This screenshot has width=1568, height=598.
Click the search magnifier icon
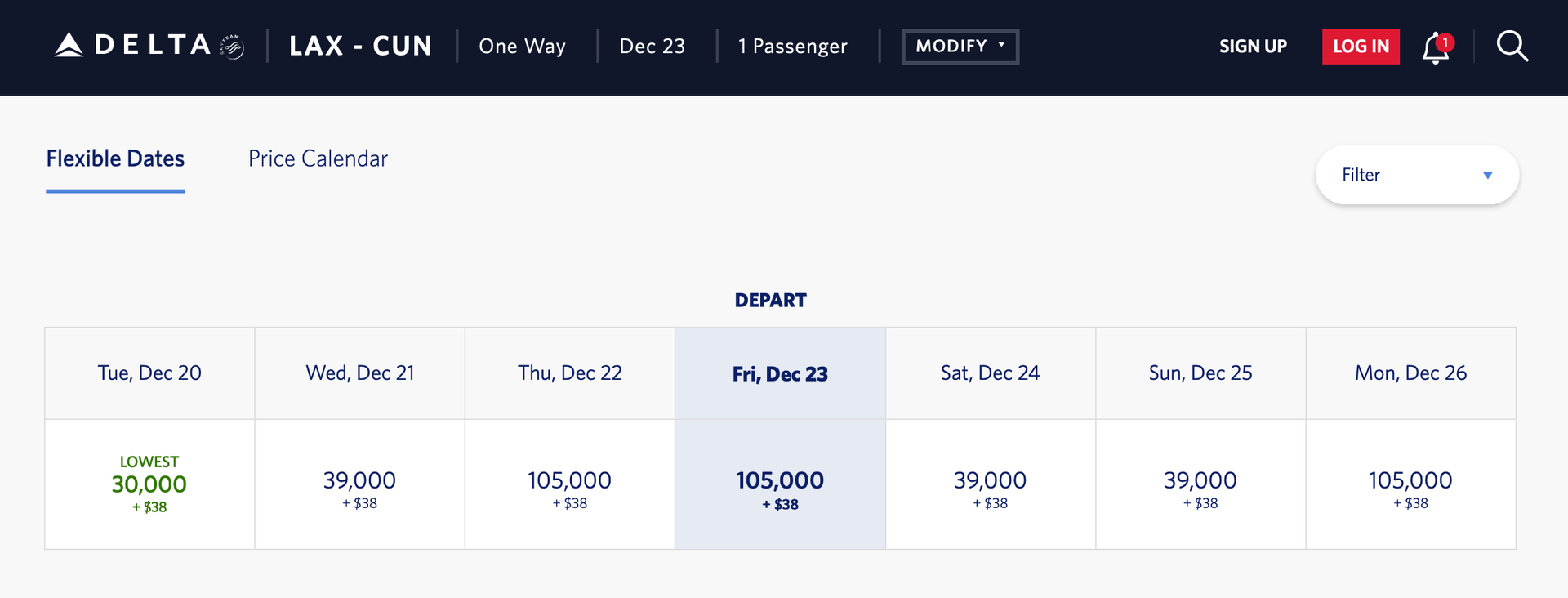click(1512, 47)
